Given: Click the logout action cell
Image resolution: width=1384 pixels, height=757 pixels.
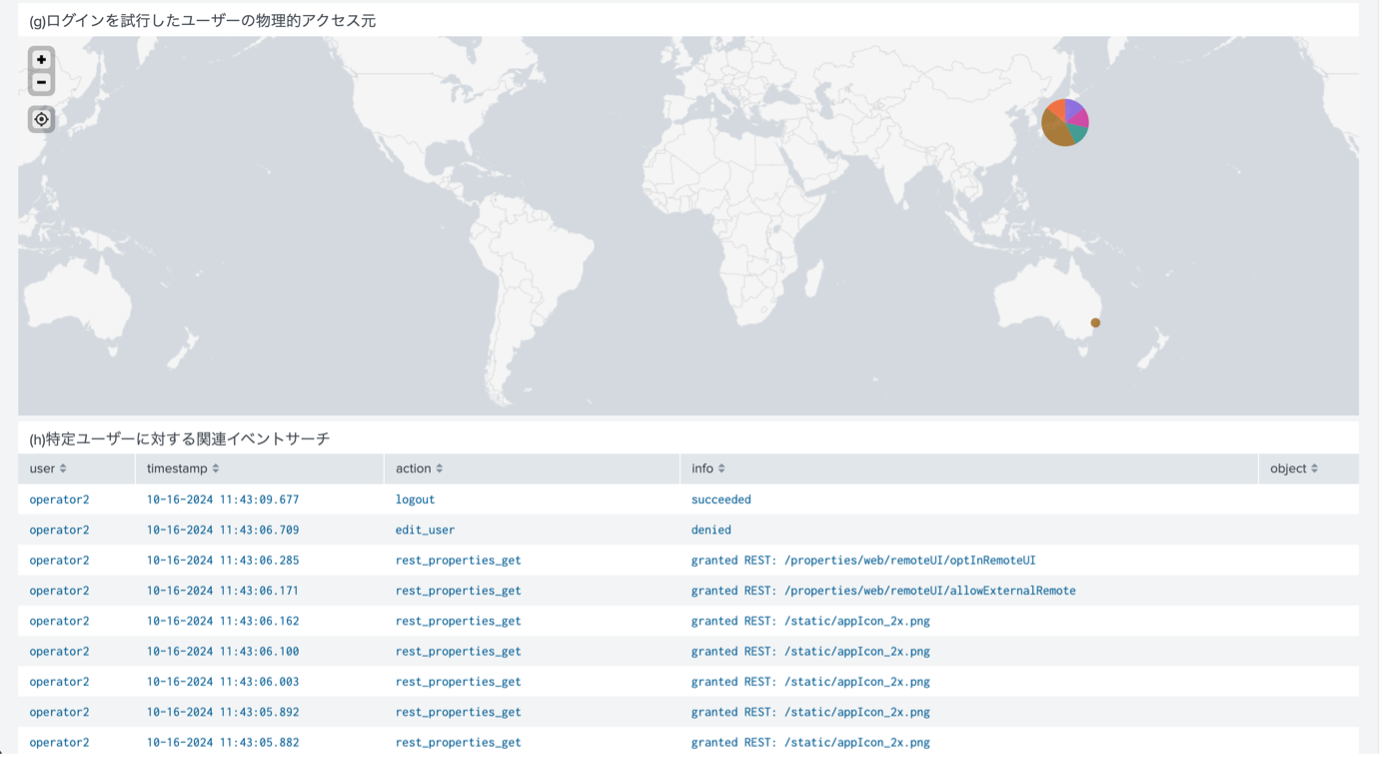Looking at the screenshot, I should pos(415,499).
